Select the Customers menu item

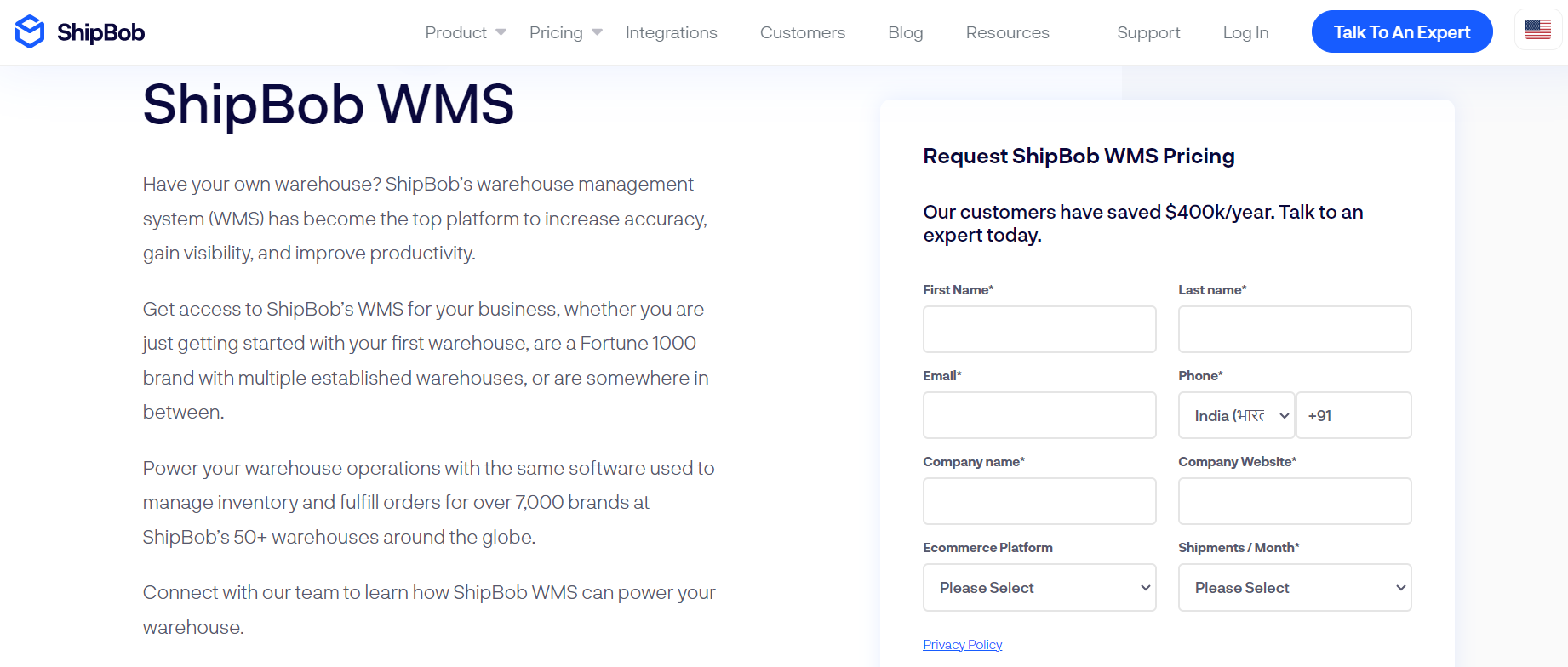802,31
